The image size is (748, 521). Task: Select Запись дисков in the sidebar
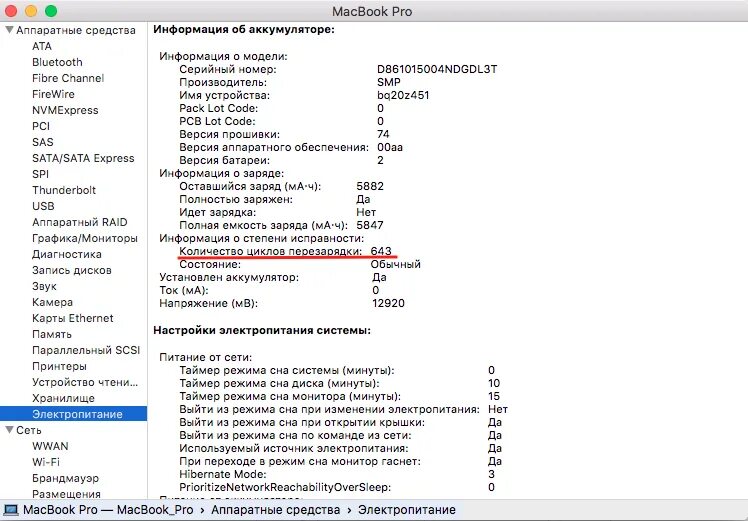click(x=72, y=270)
